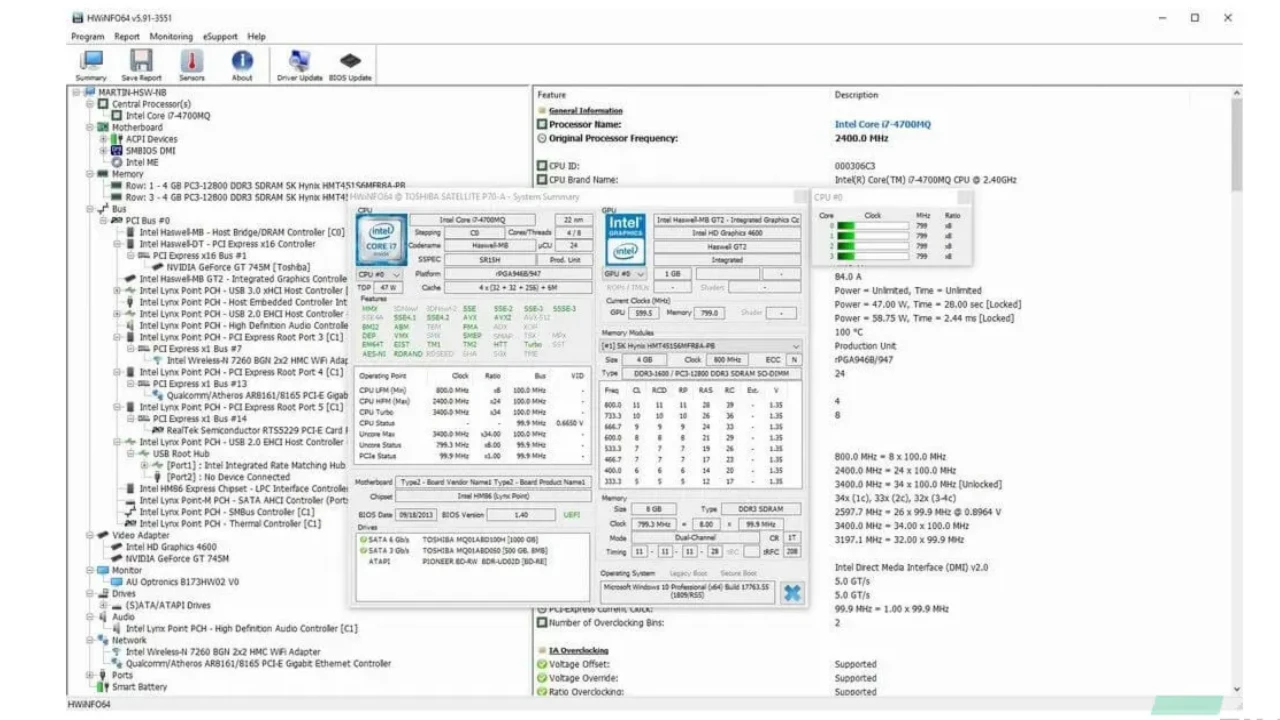Click the Original Processor Frequency indicator
Image resolution: width=1280 pixels, height=720 pixels.
(542, 139)
